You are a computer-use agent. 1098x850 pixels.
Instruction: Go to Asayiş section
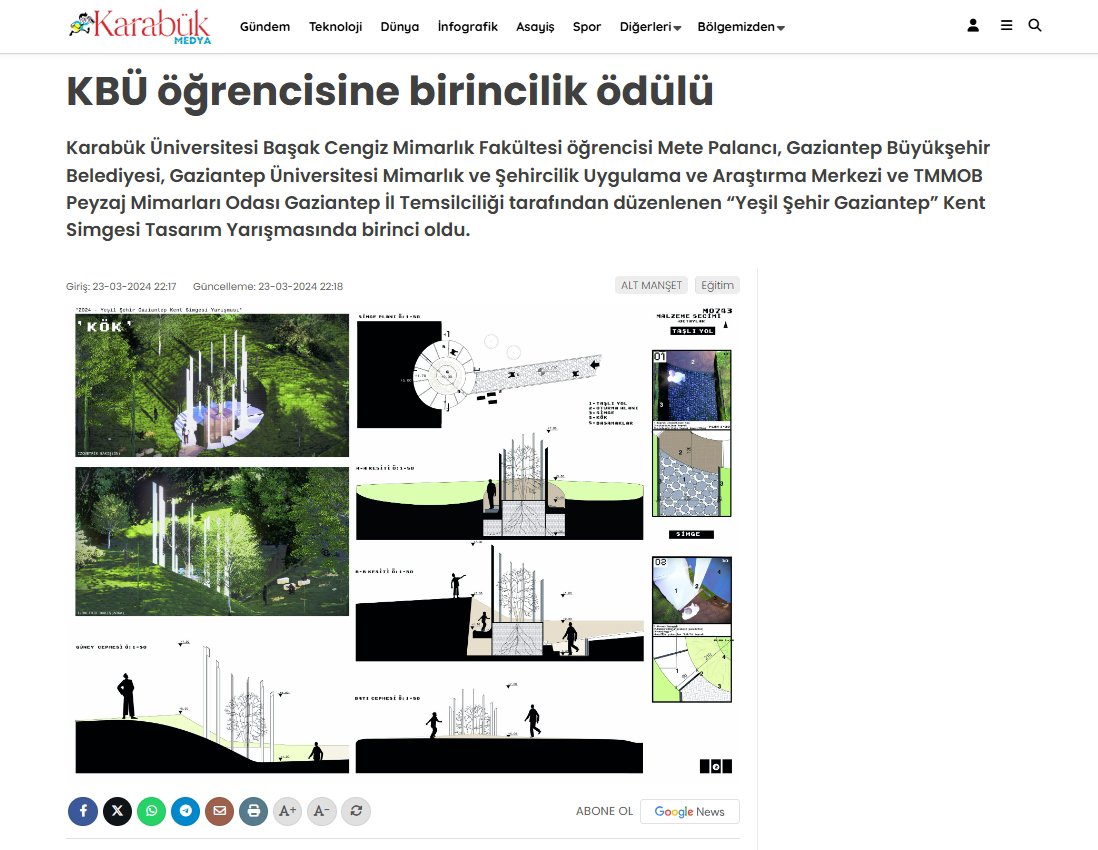coord(535,27)
